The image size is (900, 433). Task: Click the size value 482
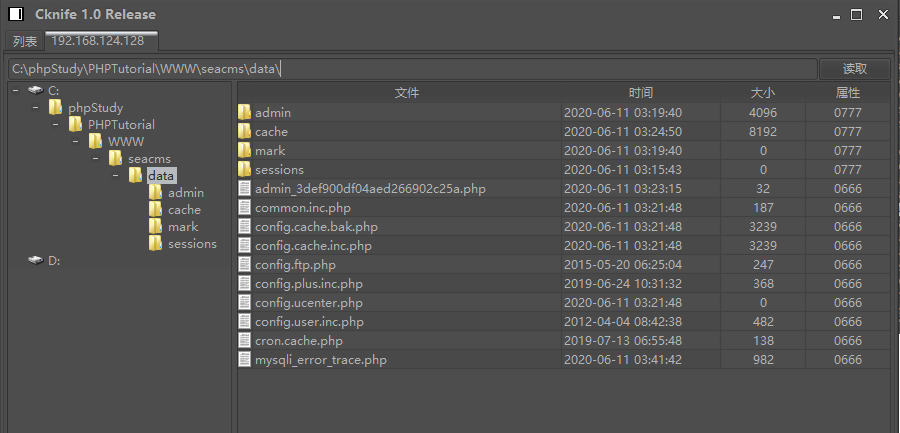pyautogui.click(x=763, y=322)
